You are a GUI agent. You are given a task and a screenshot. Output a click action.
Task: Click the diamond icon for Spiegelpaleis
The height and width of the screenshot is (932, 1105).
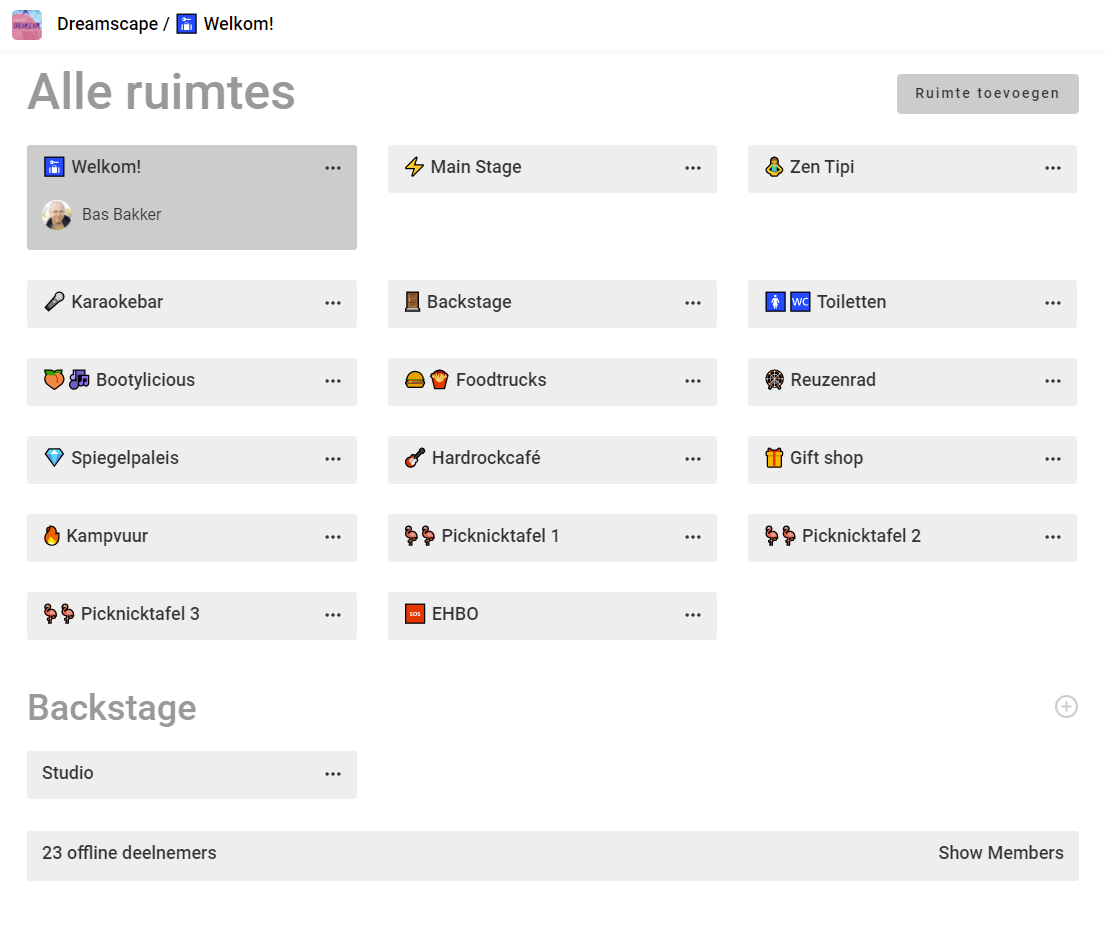click(54, 458)
